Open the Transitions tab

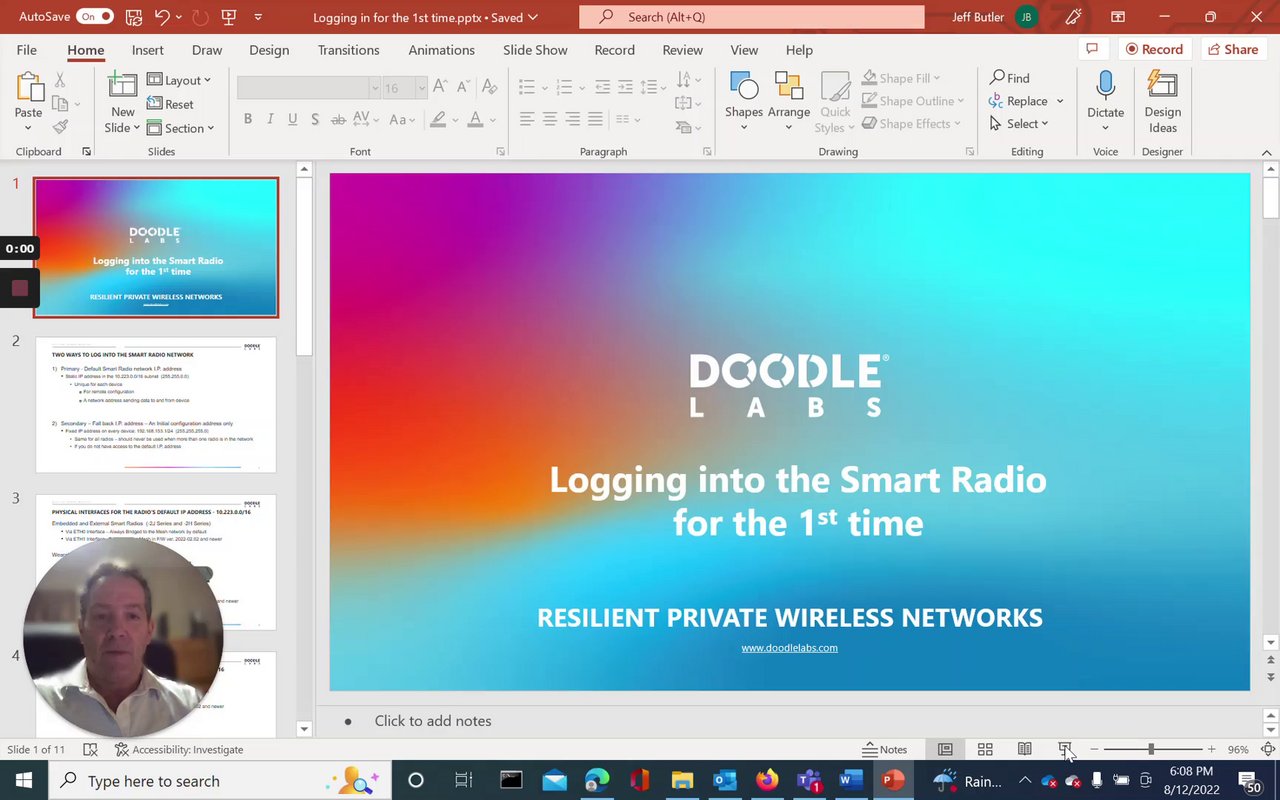[348, 50]
